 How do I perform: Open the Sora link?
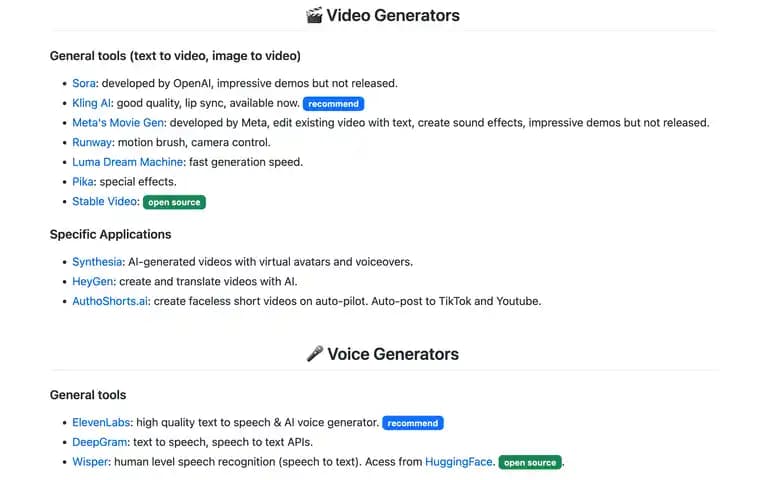[x=84, y=83]
